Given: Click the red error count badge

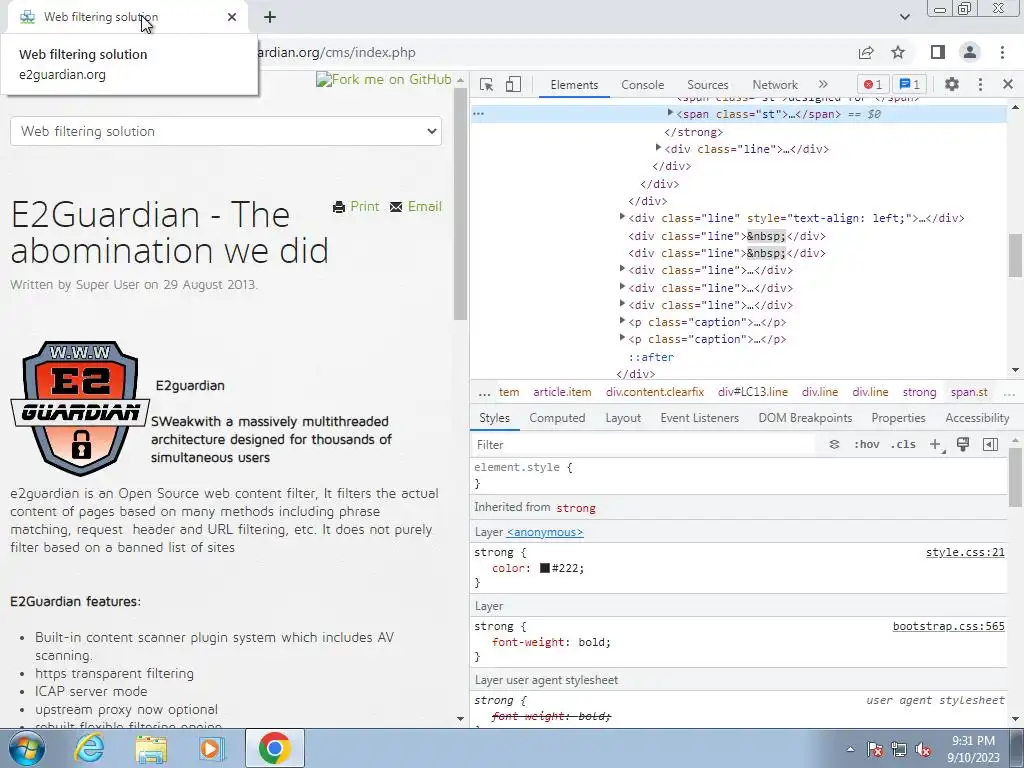Looking at the screenshot, I should [873, 84].
